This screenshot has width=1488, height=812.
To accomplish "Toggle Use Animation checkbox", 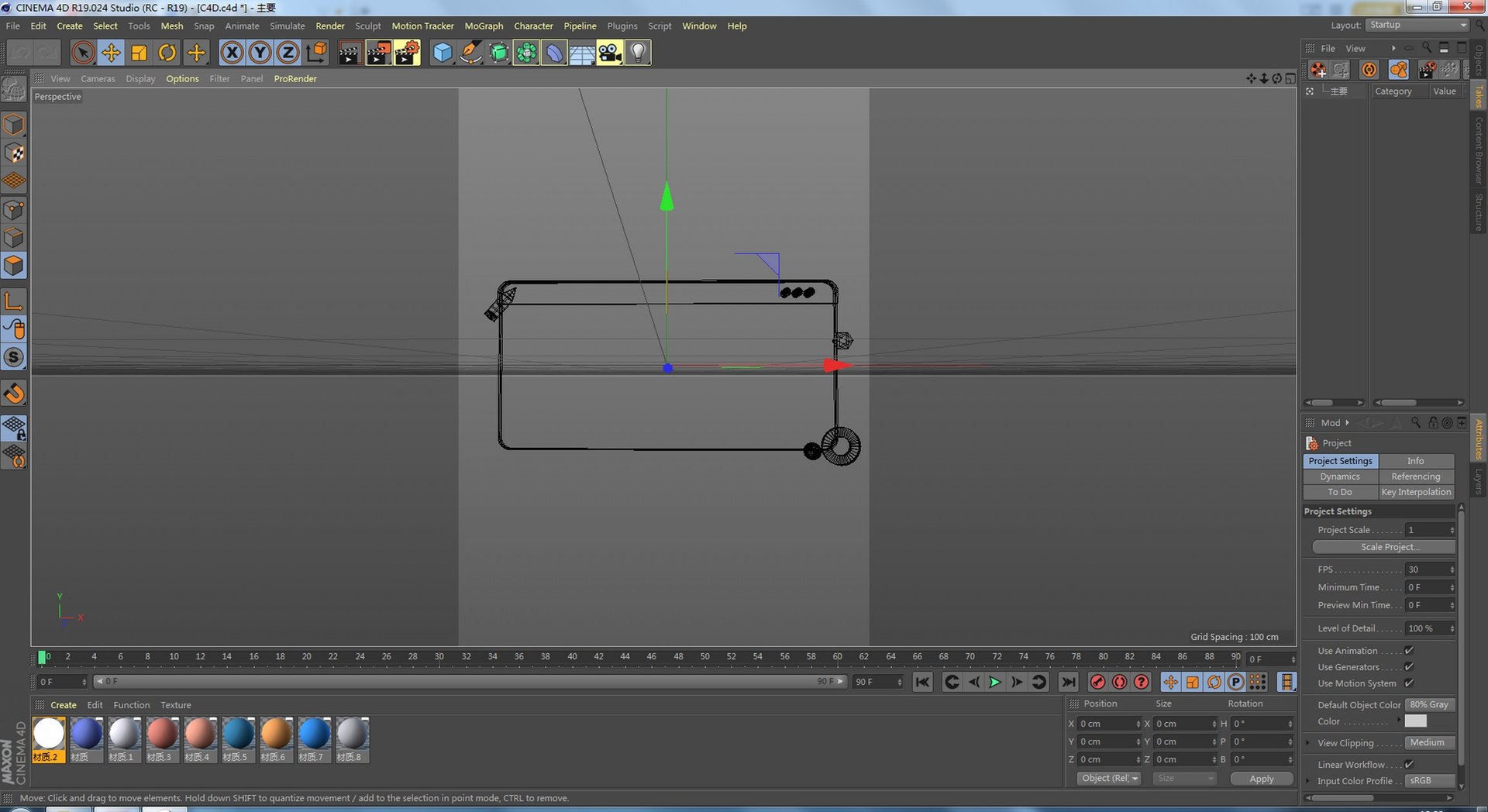I will click(1409, 650).
